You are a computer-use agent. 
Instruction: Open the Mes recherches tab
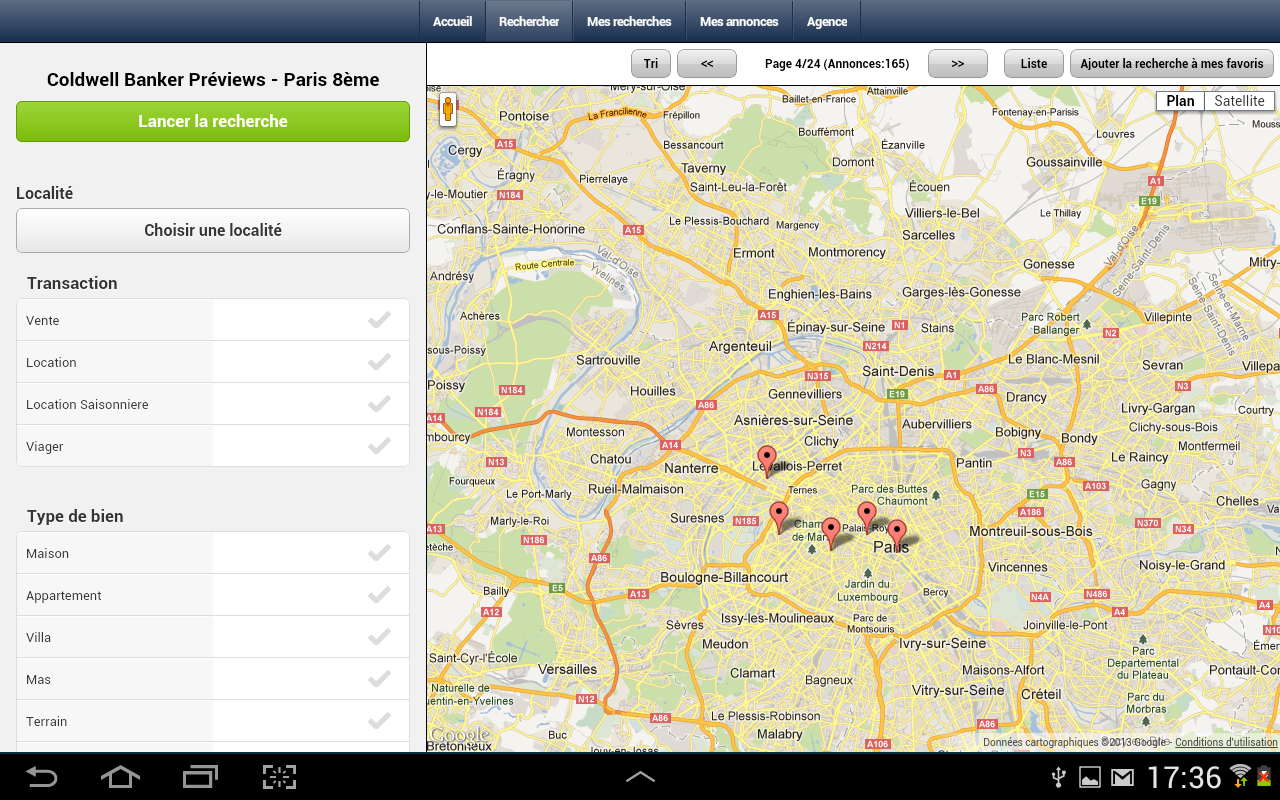point(629,21)
